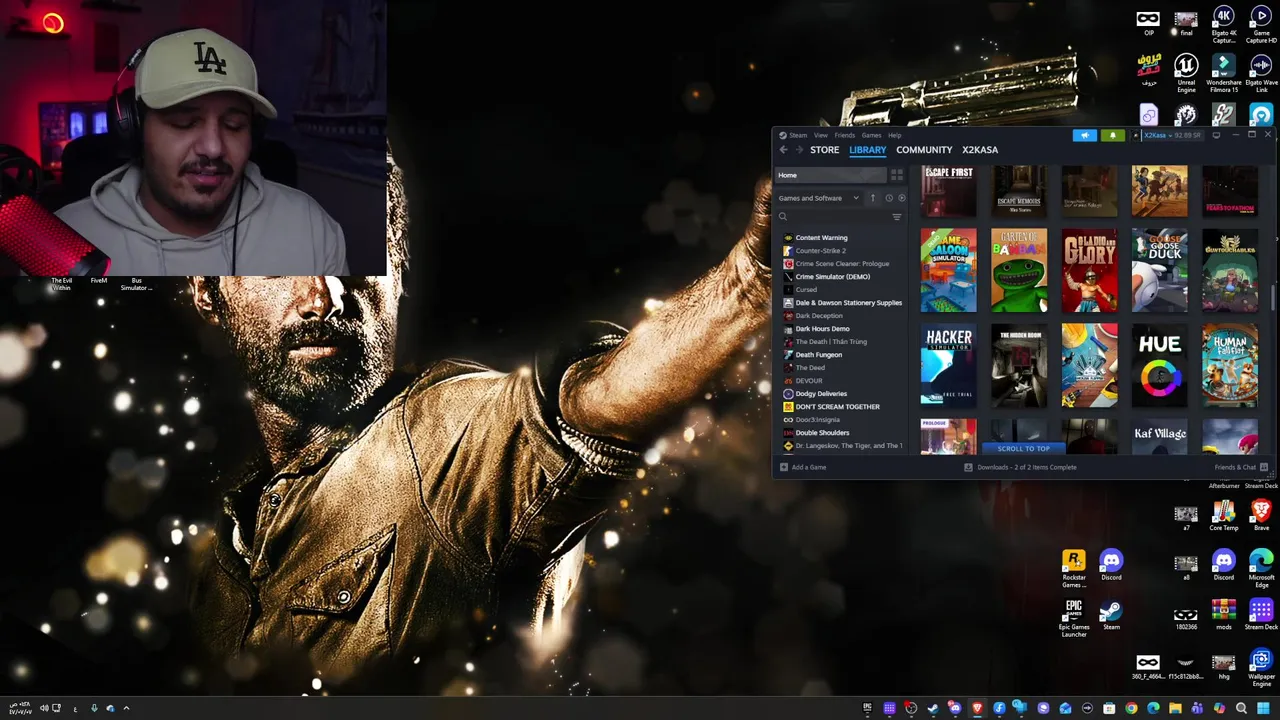
Task: Select the LIBRARY tab
Action: point(867,150)
